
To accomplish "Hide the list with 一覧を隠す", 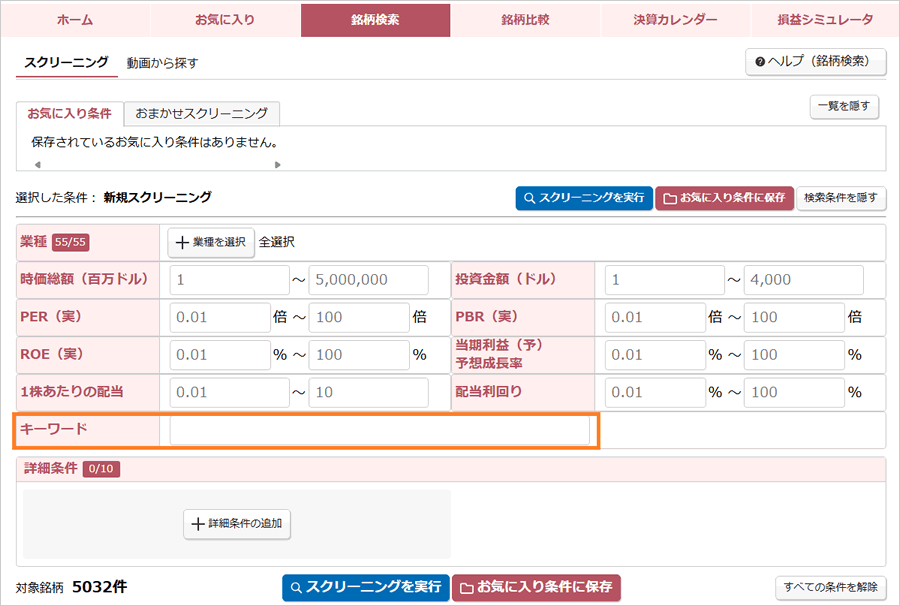I will click(844, 106).
